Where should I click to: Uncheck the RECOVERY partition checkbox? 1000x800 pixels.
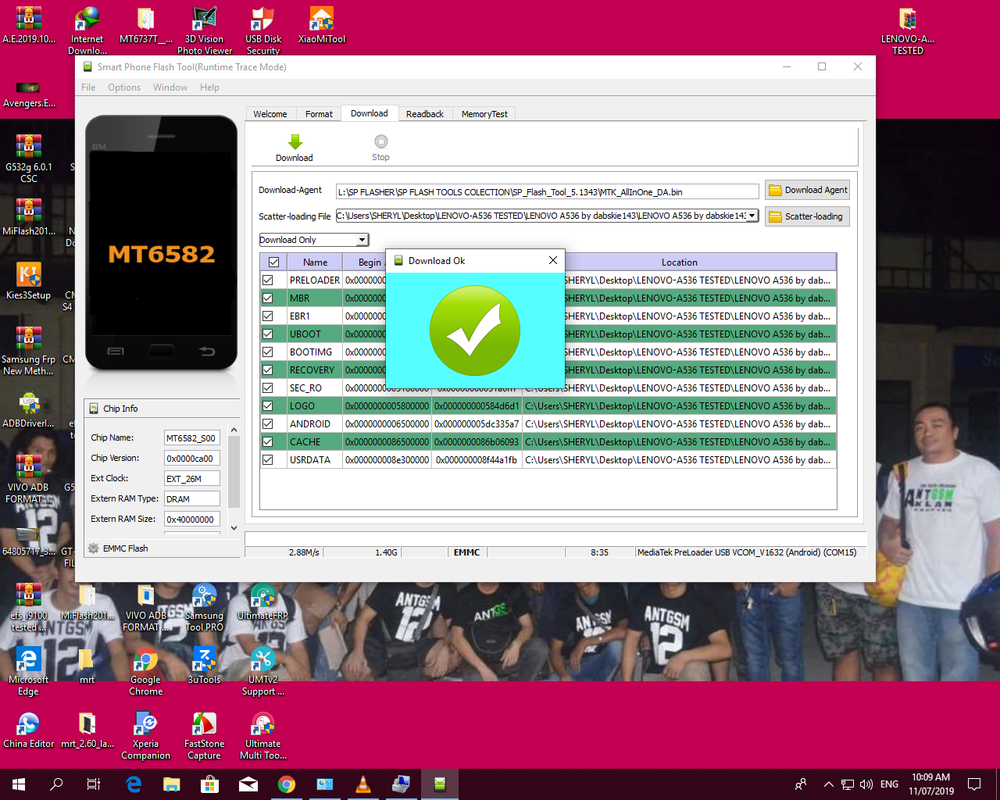pos(268,370)
